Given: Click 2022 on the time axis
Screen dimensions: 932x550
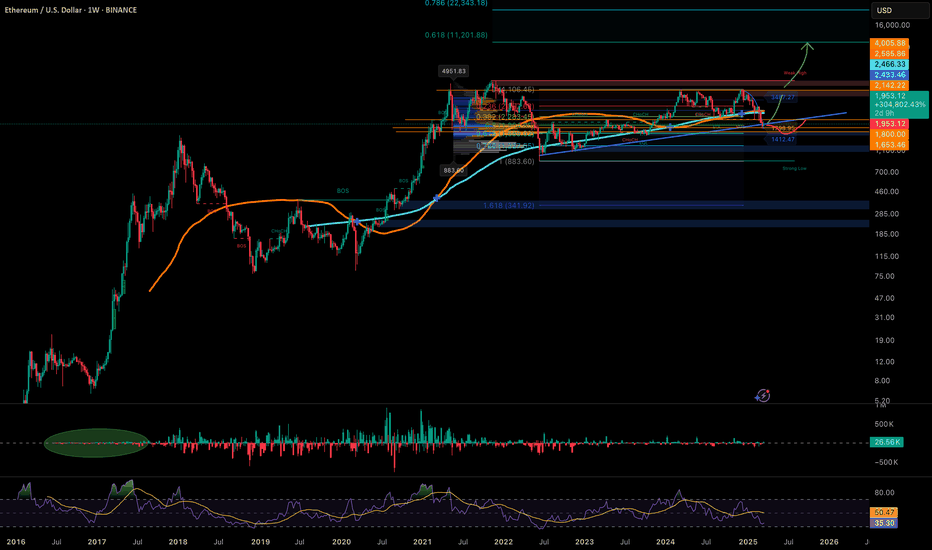Looking at the screenshot, I should [503, 542].
